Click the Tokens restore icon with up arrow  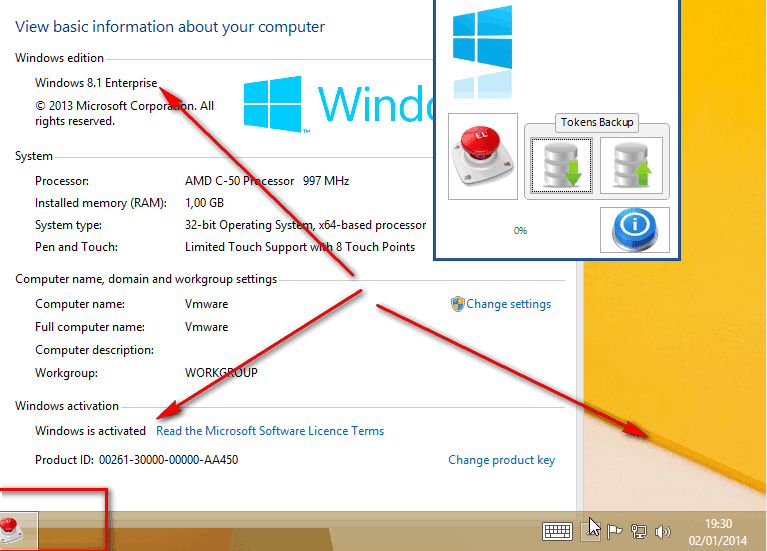click(631, 165)
